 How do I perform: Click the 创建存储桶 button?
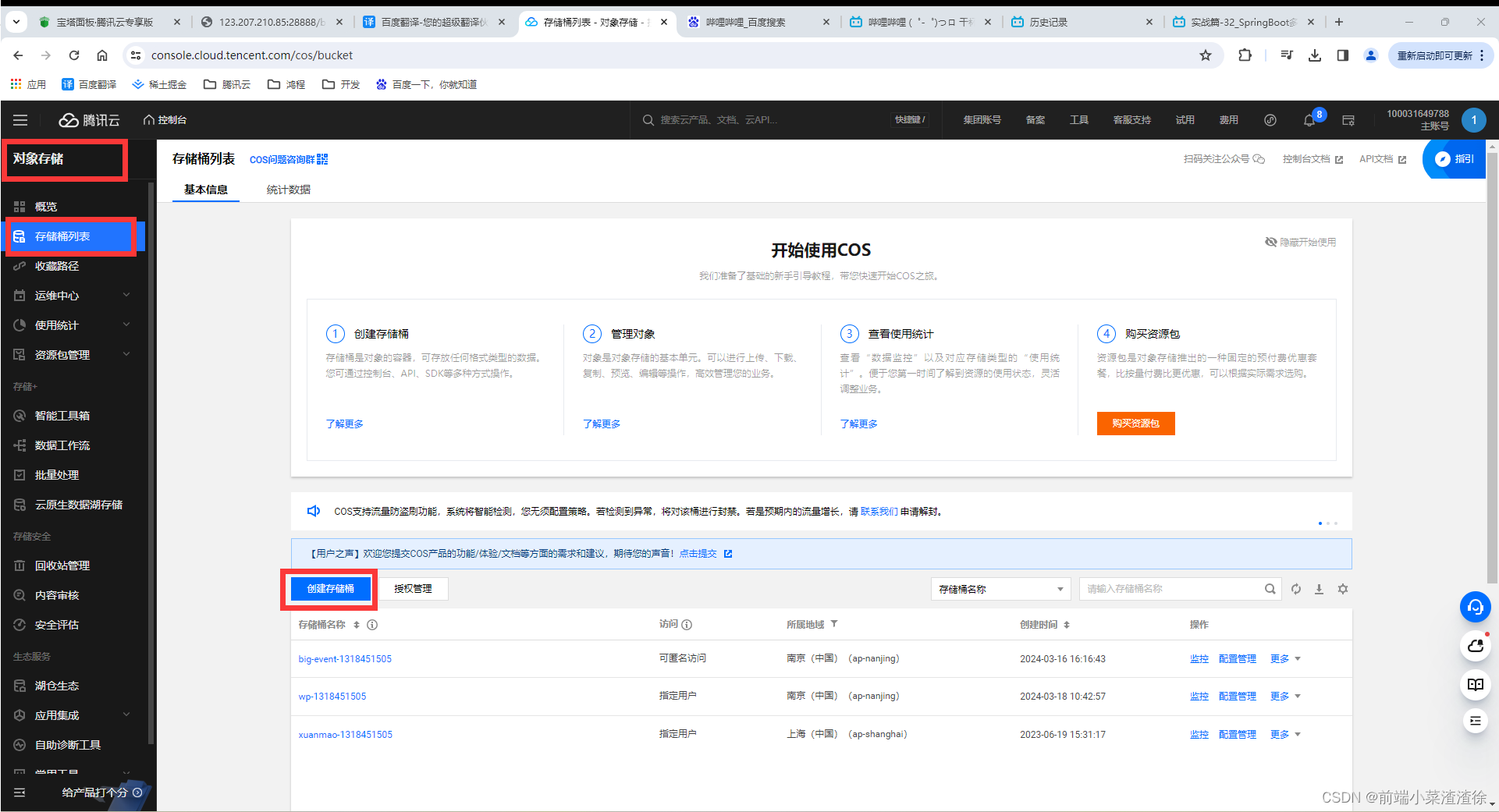coord(329,589)
